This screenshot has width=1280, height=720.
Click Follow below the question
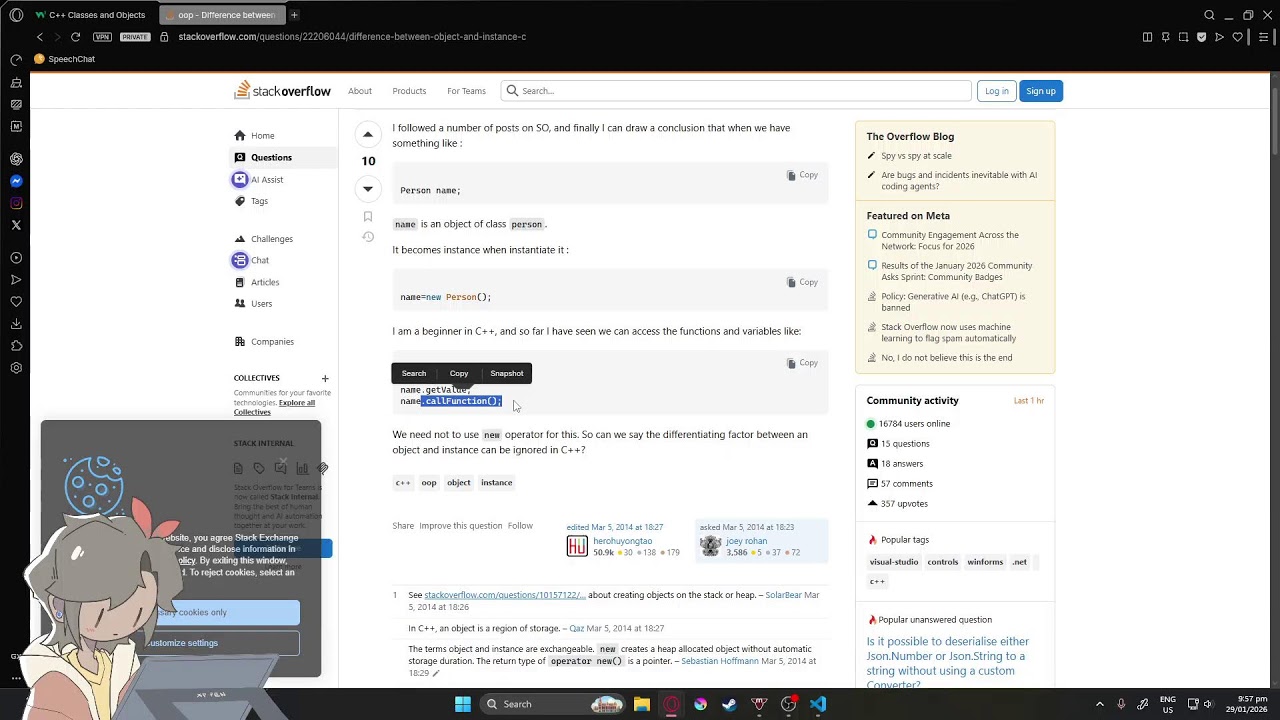520,526
